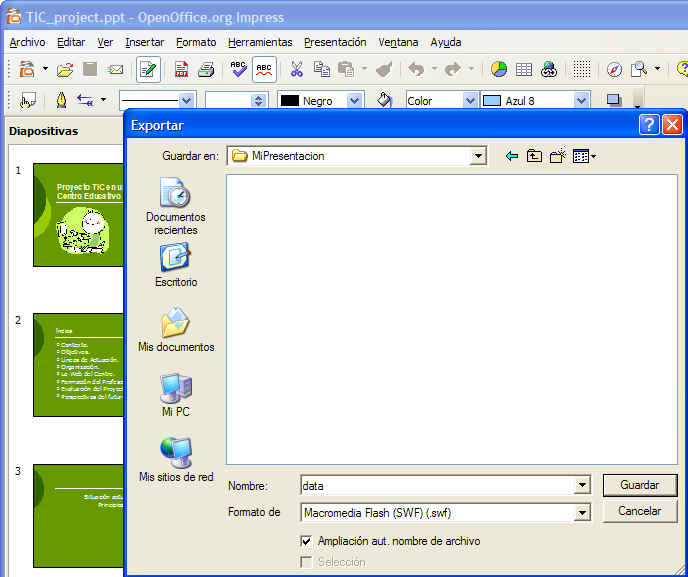This screenshot has width=688, height=577.
Task: Expand the Azul 8 fill color dropdown
Action: (581, 101)
